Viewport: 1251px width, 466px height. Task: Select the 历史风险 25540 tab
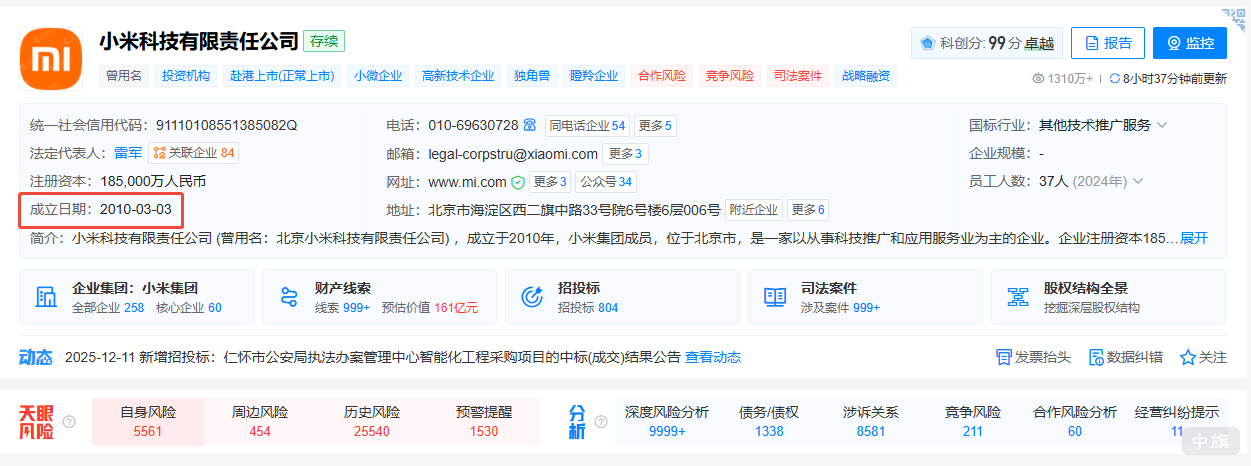(372, 422)
